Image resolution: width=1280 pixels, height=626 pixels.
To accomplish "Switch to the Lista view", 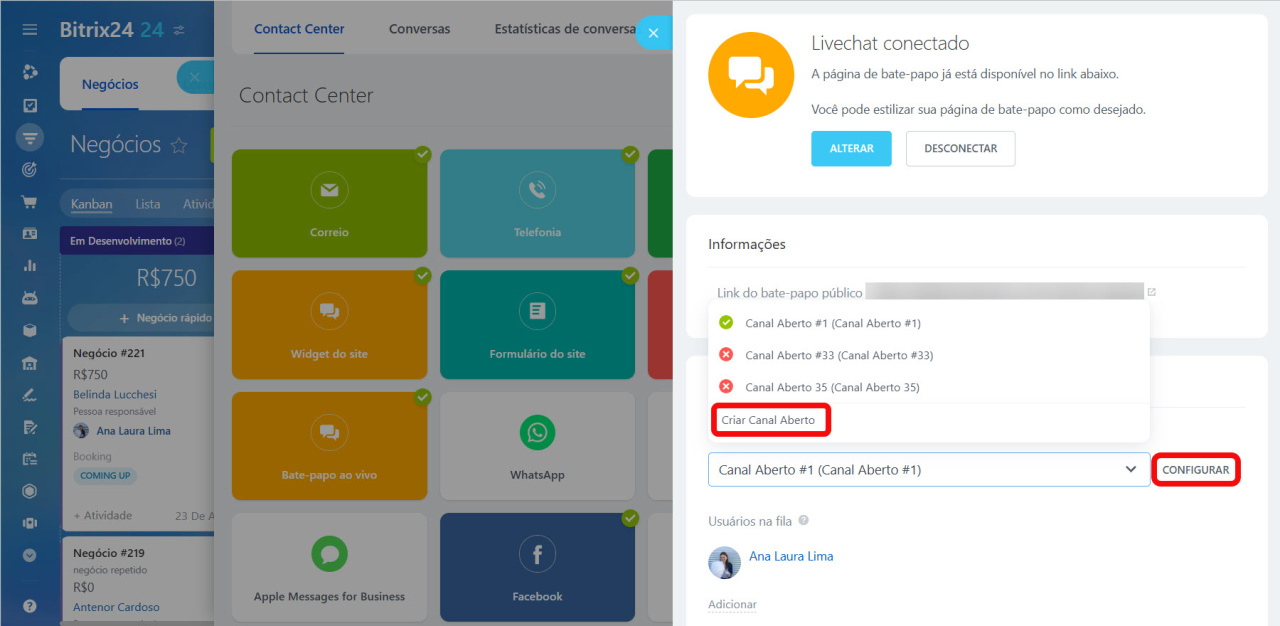I will coord(148,204).
